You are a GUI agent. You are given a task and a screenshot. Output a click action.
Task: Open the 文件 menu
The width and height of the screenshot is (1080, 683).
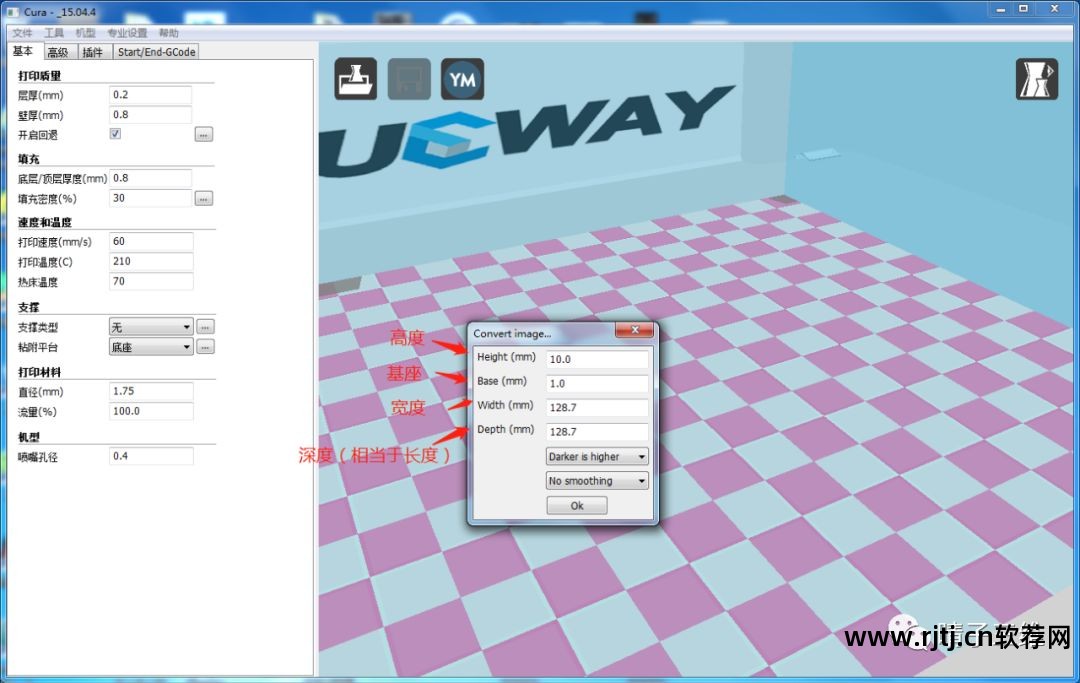[x=22, y=33]
